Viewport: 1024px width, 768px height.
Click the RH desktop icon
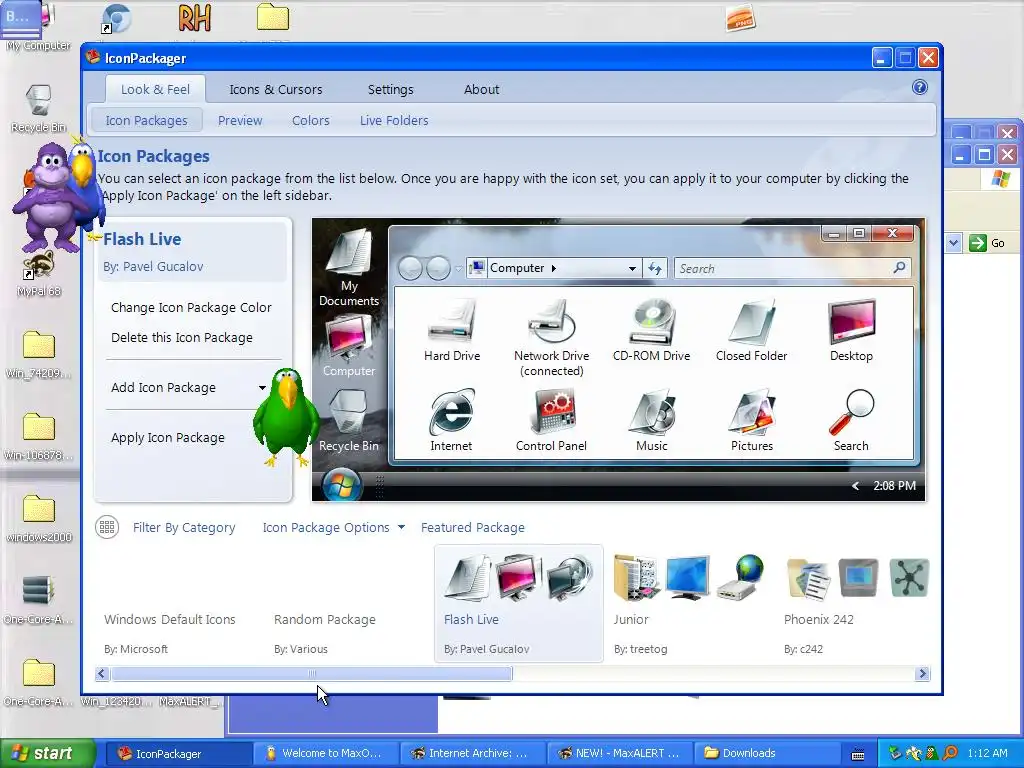pyautogui.click(x=195, y=18)
